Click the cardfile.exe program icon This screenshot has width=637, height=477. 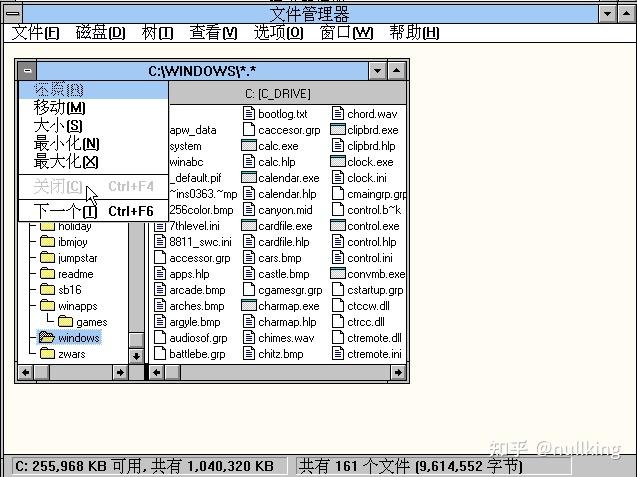tap(249, 225)
